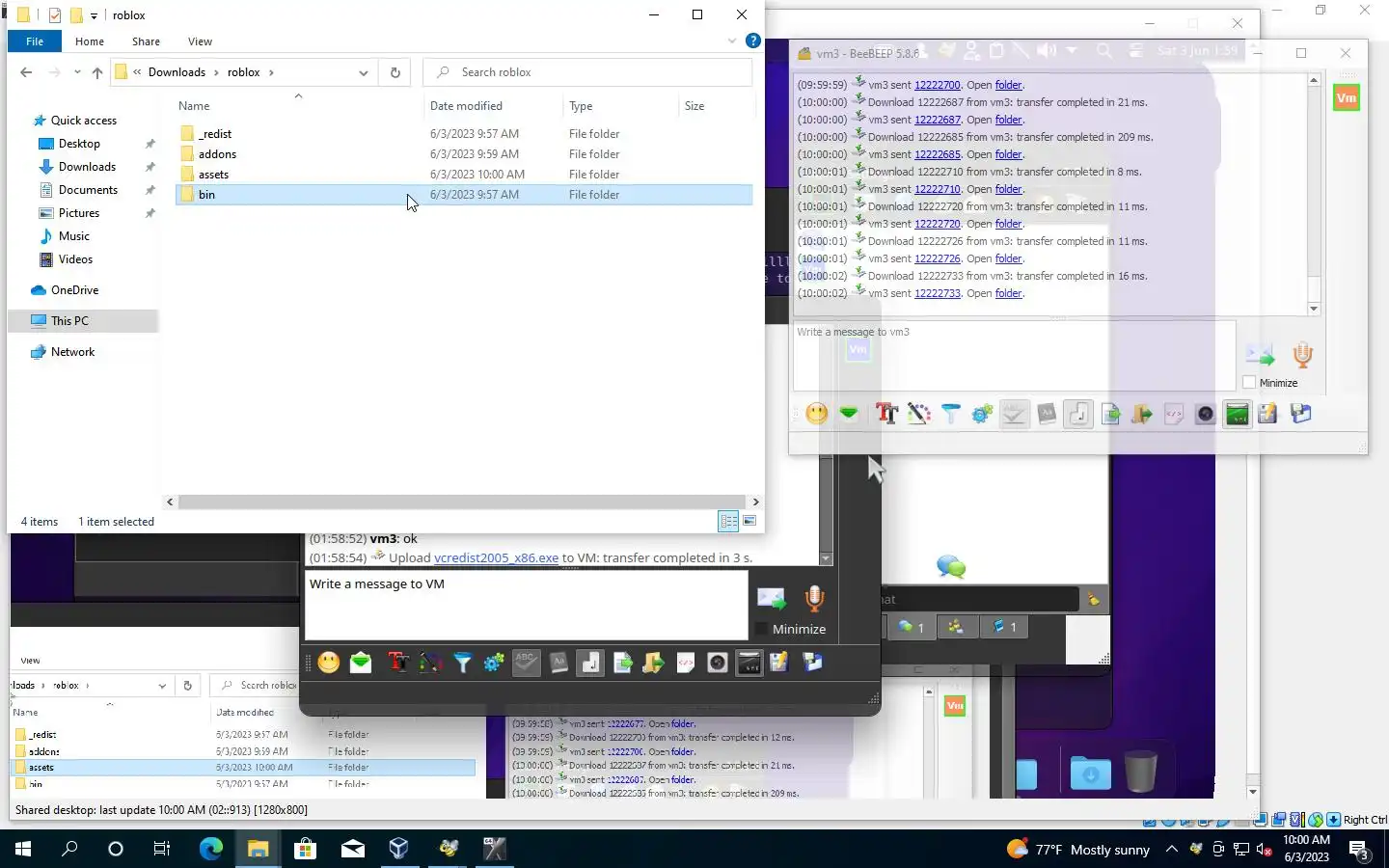Select This PC in navigation pane
The height and width of the screenshot is (868, 1389).
[x=69, y=321]
